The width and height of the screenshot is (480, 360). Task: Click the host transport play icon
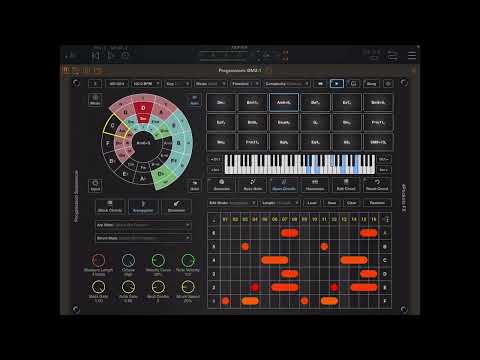(111, 55)
